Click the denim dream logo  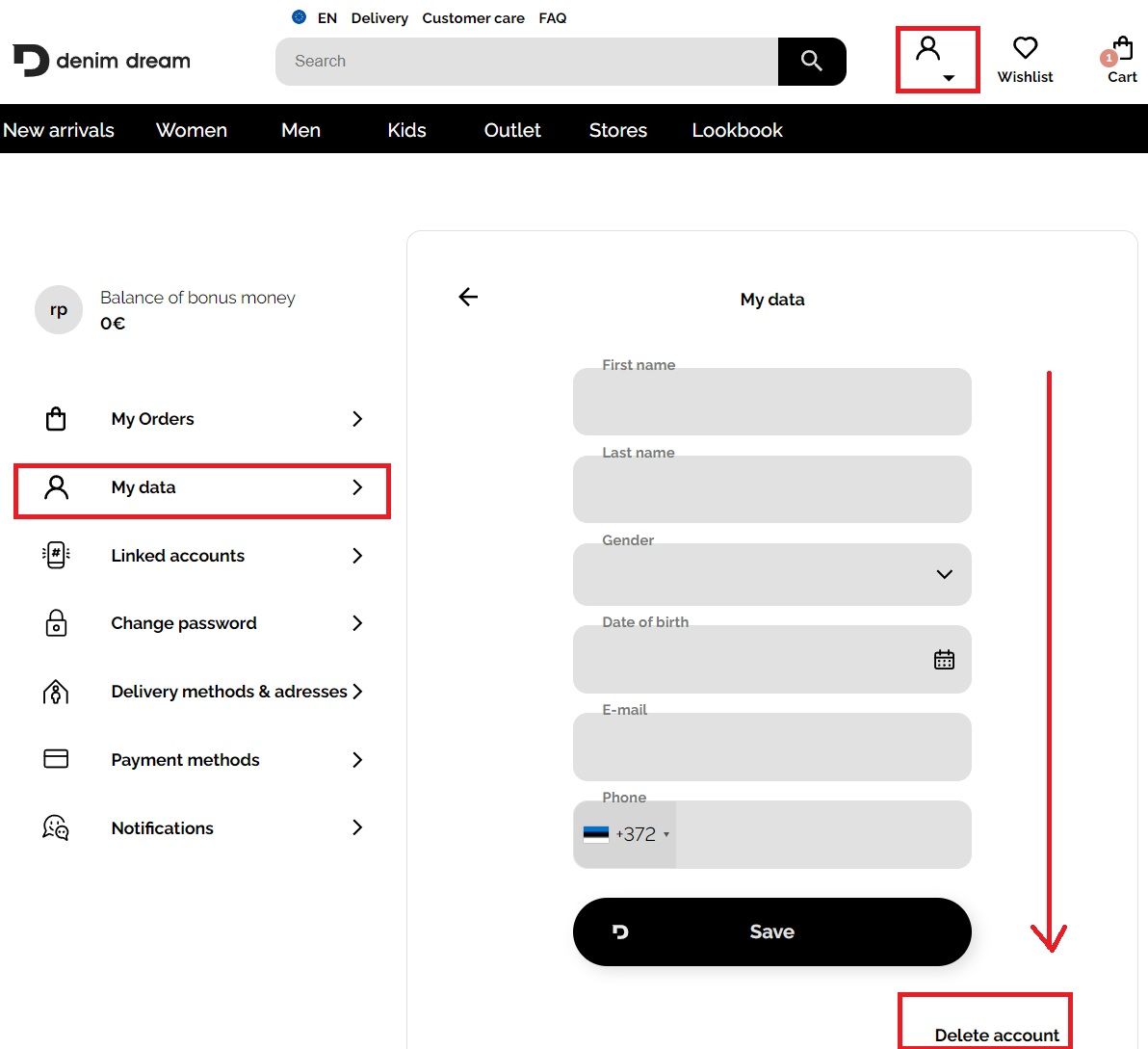click(102, 61)
